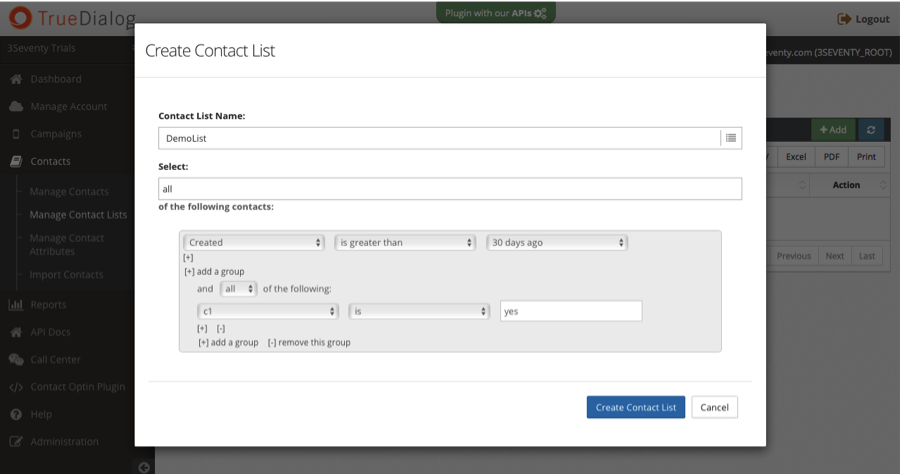This screenshot has height=475, width=900.
Task: Click the Print button
Action: coord(866,157)
